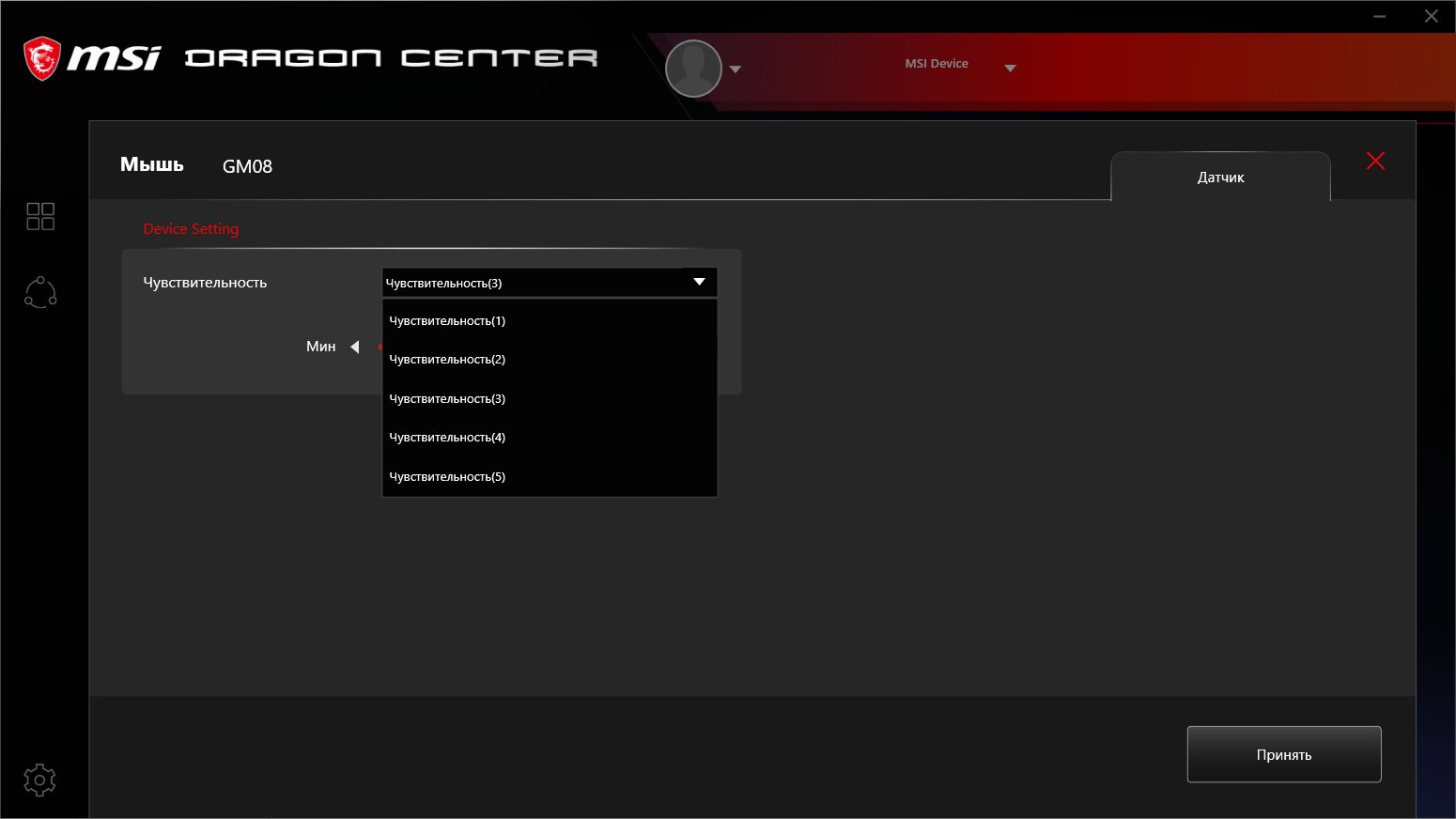Click the user profile avatar
The height and width of the screenshot is (819, 1456).
693,69
